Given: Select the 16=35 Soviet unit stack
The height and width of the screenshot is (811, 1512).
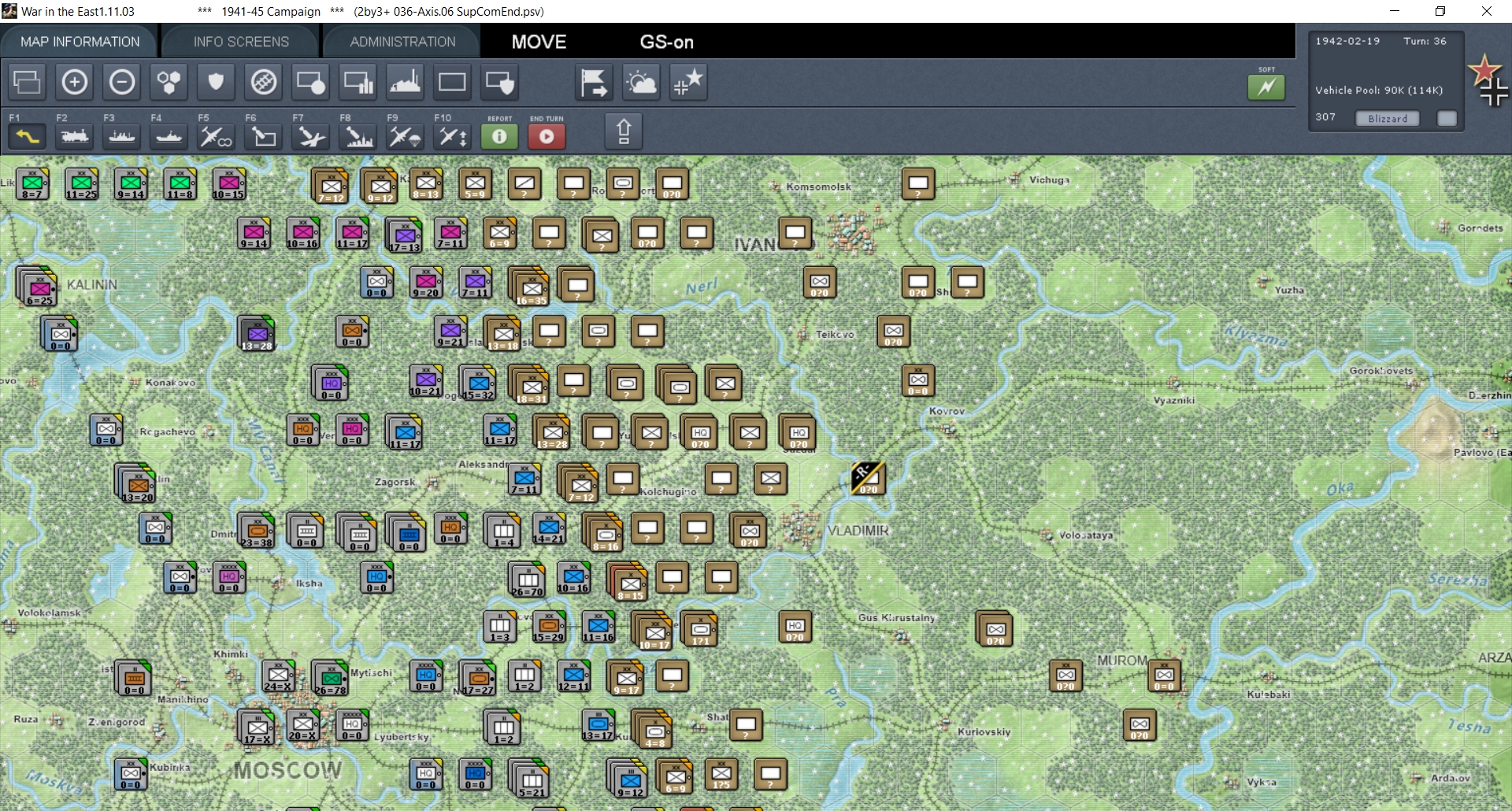Looking at the screenshot, I should point(530,287).
